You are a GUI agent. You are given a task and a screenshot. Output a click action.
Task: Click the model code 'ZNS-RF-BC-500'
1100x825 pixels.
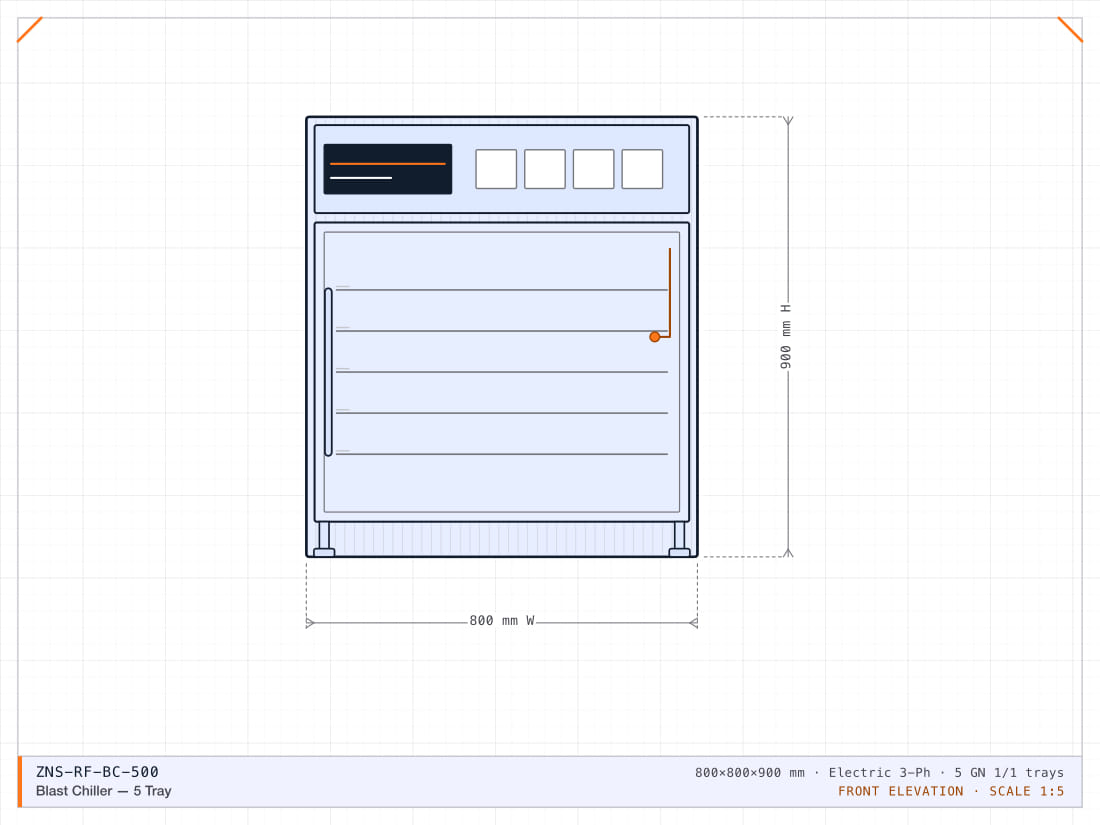coord(98,772)
